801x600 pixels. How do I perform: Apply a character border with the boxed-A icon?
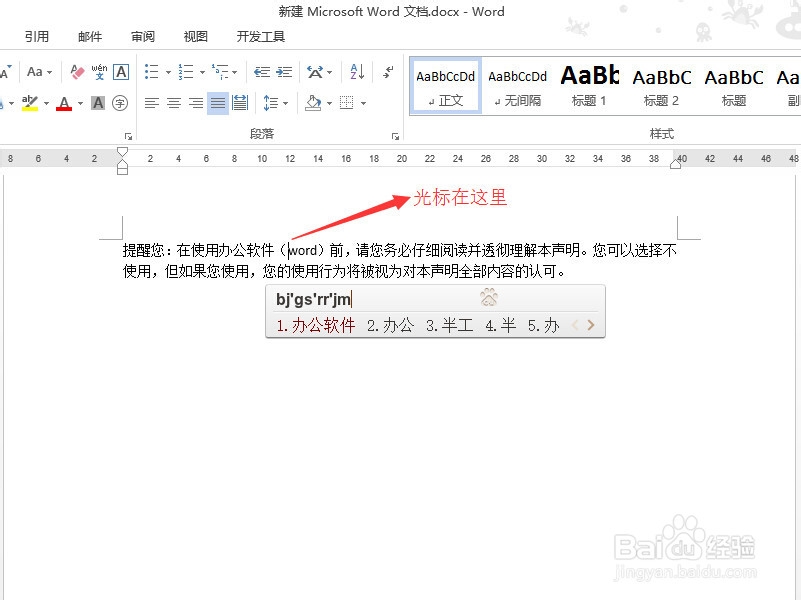tap(120, 71)
